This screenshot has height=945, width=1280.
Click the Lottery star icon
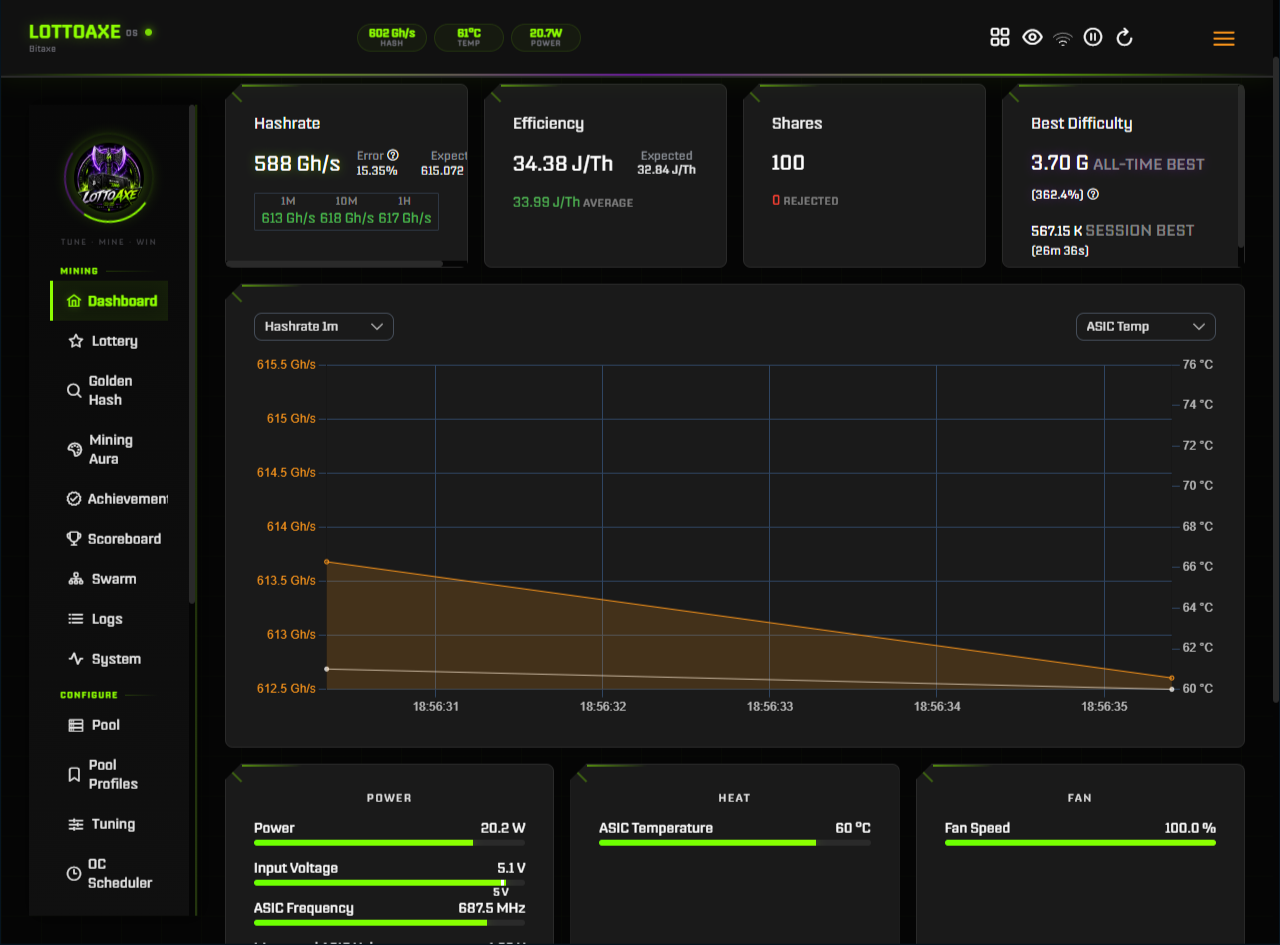[x=75, y=341]
